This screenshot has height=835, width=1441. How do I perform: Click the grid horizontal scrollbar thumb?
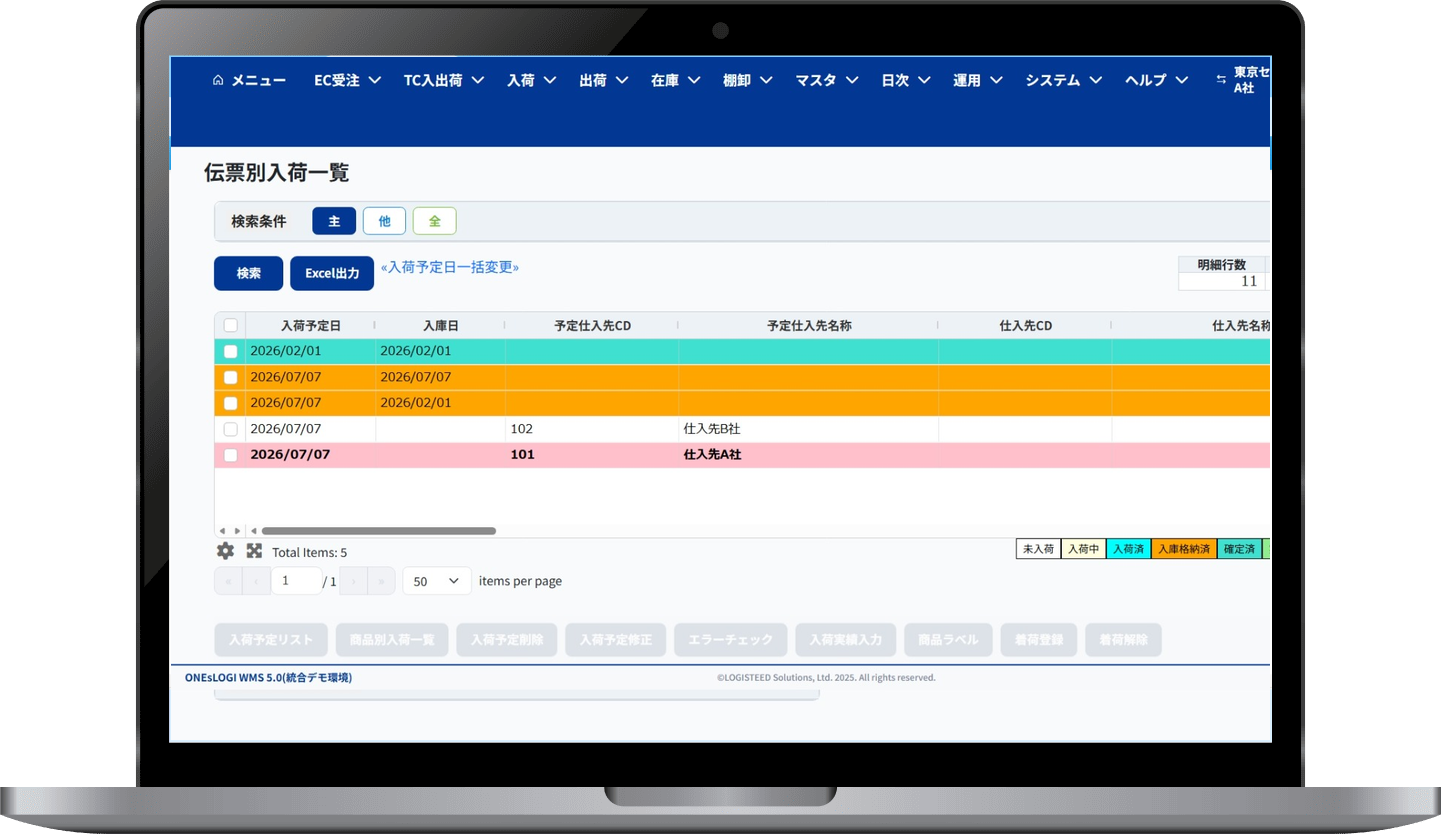[378, 531]
